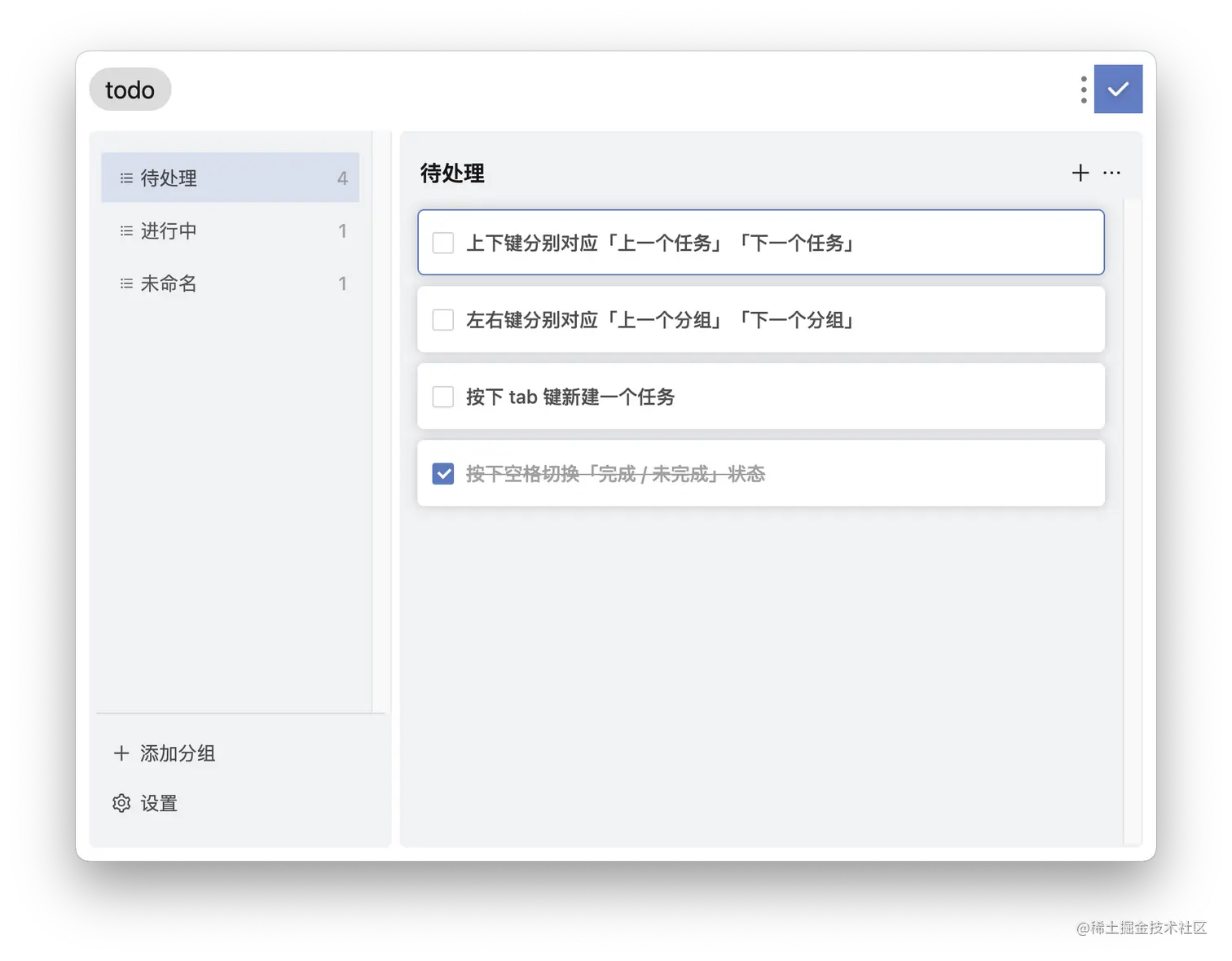Click the task list vertical scrollbar
The height and width of the screenshot is (961, 1232).
(1132, 521)
